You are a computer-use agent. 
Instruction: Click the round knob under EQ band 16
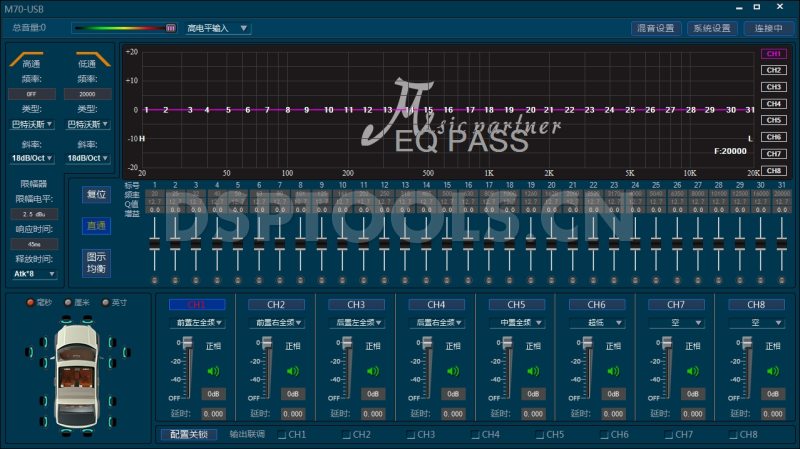(x=468, y=280)
